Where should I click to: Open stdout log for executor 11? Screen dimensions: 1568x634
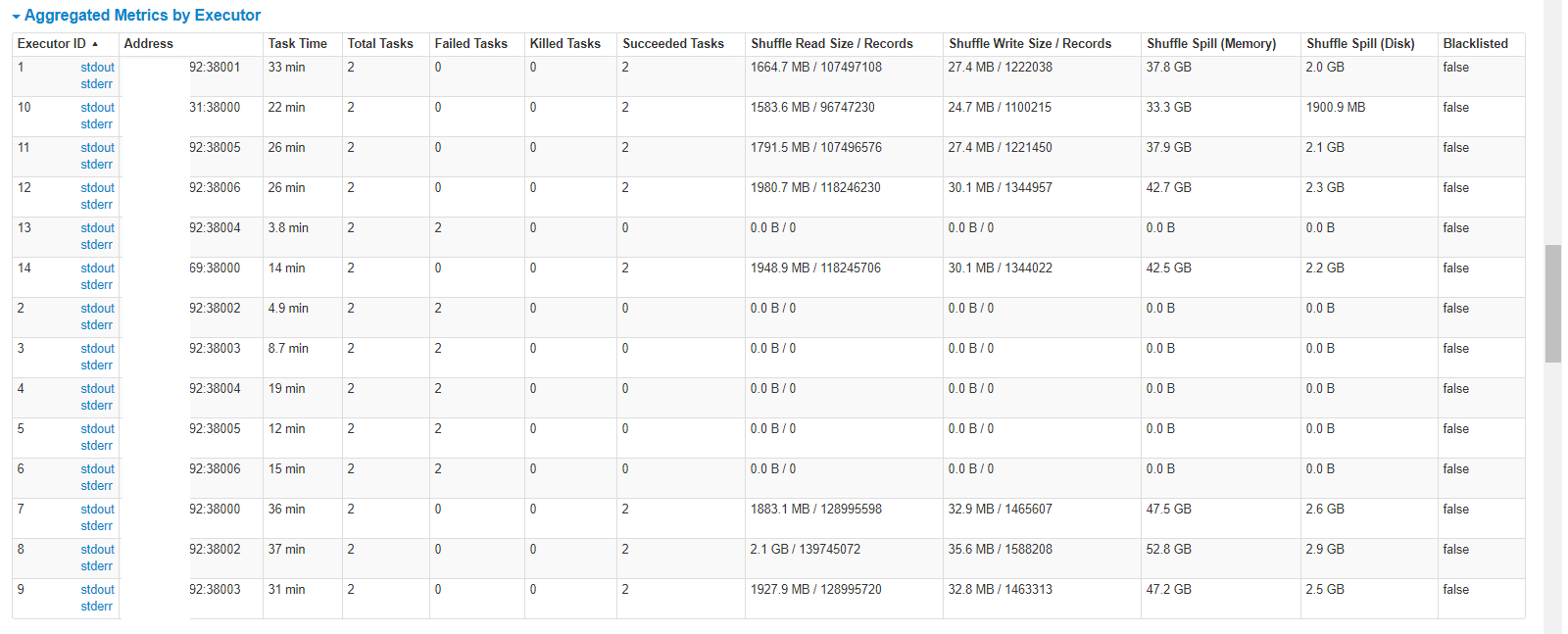coord(97,148)
